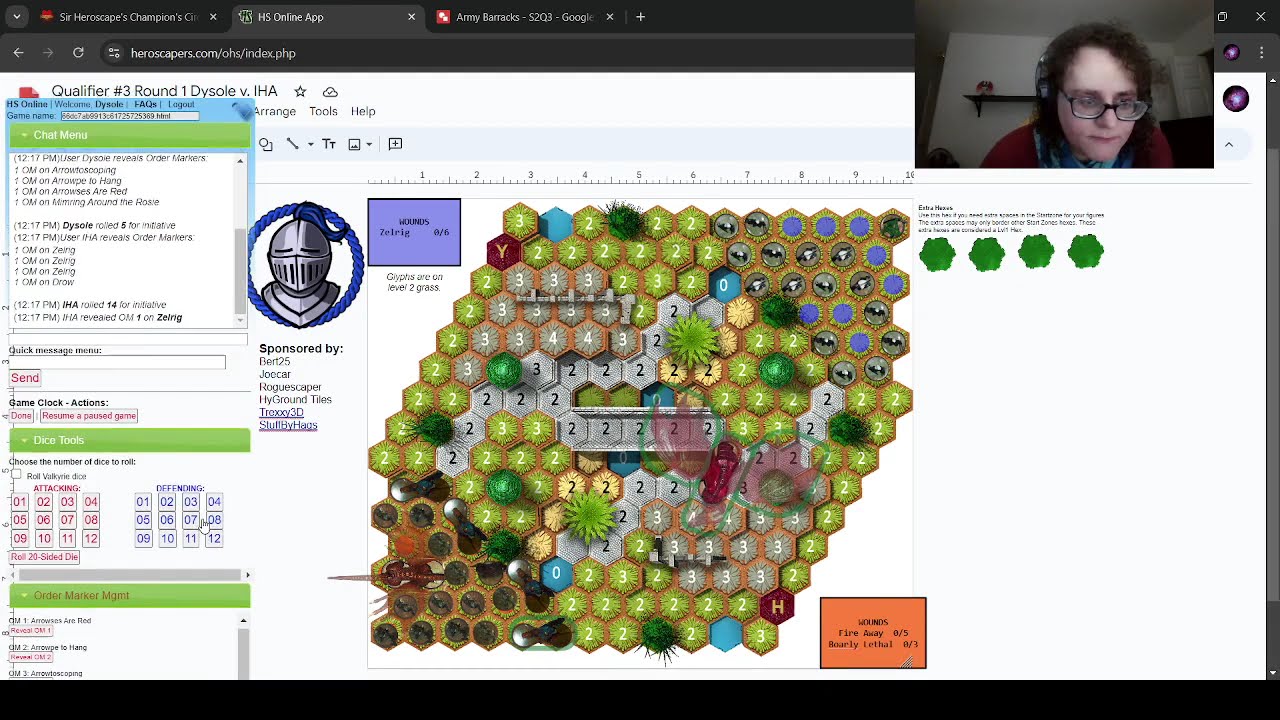The image size is (1280, 720).
Task: Select first extra green tree hex
Action: 937,253
